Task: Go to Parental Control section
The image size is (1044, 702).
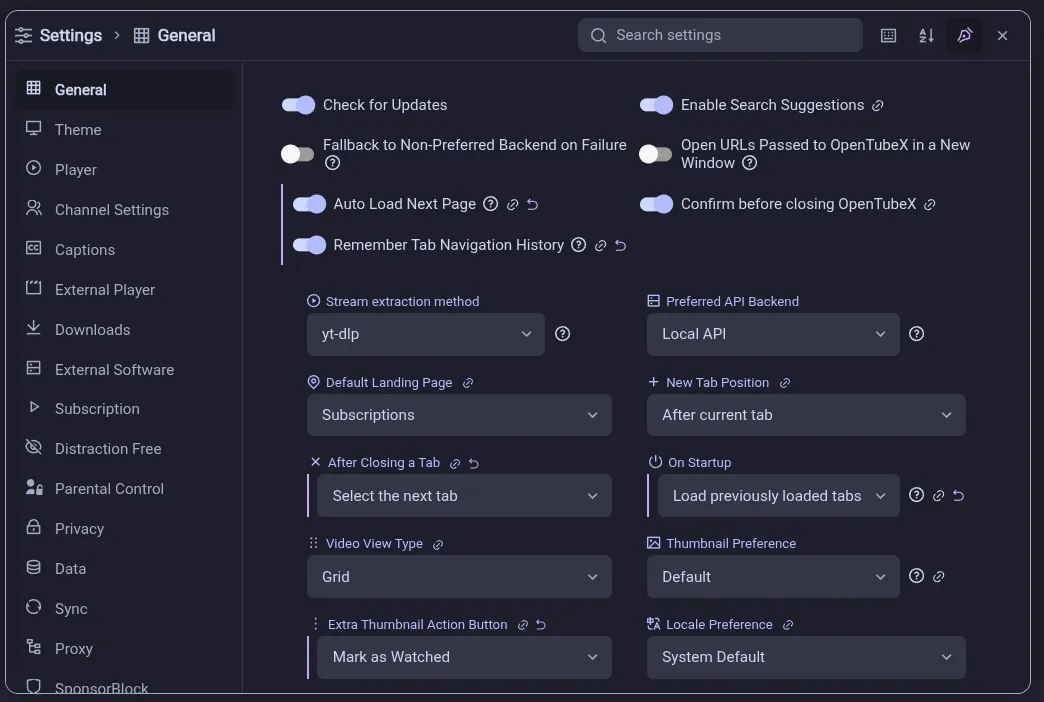Action: tap(125, 488)
